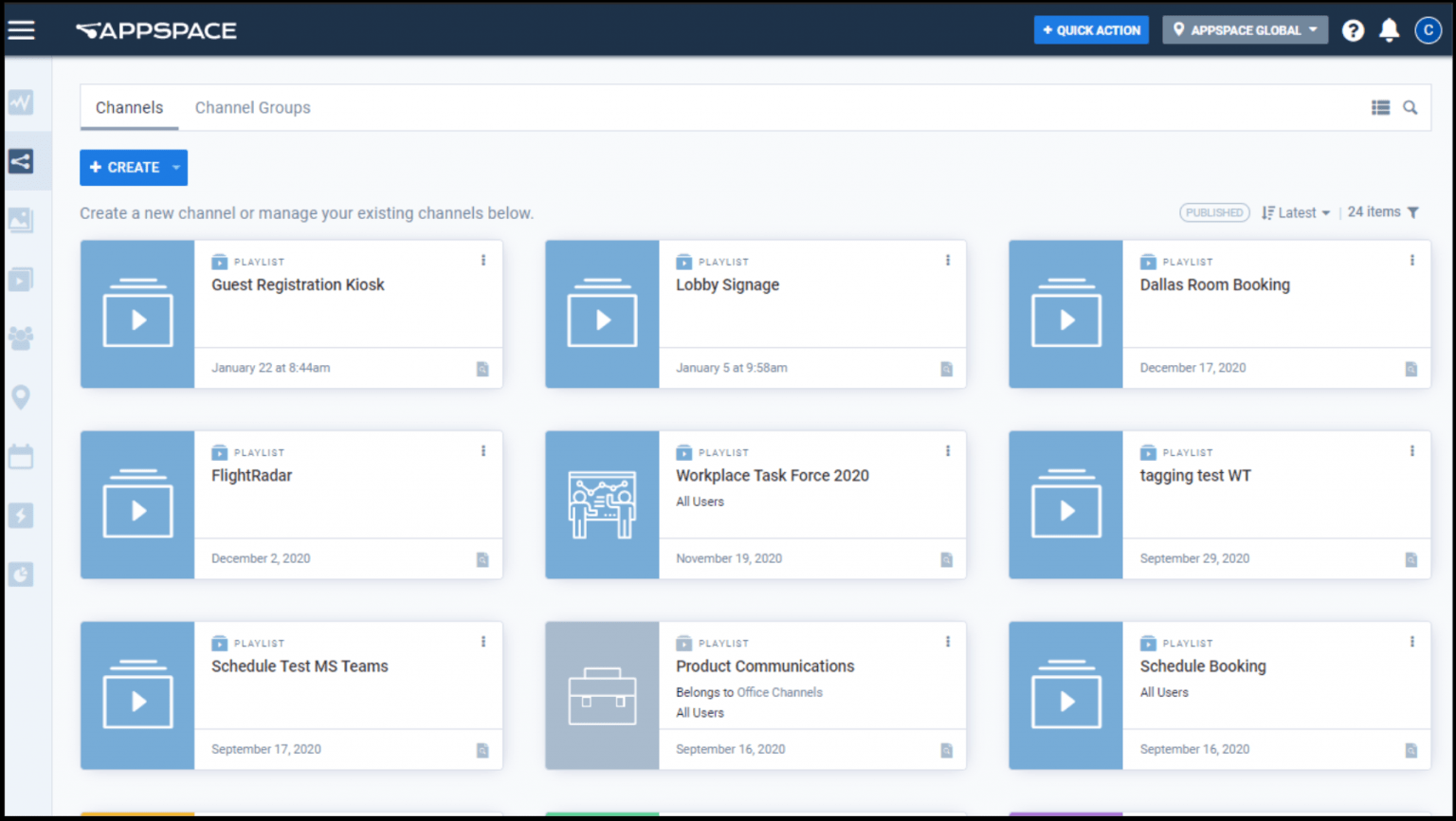Image resolution: width=1456 pixels, height=821 pixels.
Task: Open more options for Workplace Task Force 2020
Action: click(948, 451)
